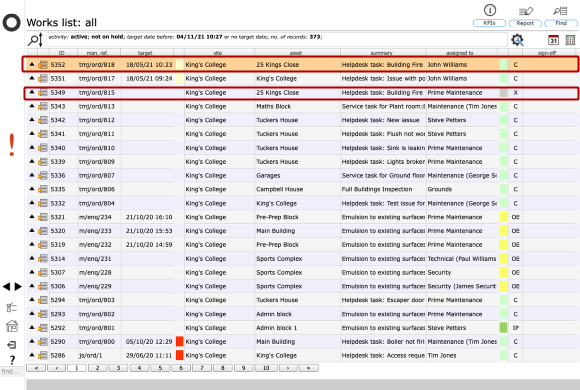
Task: Open work record icon for 5292
Action: (43, 328)
